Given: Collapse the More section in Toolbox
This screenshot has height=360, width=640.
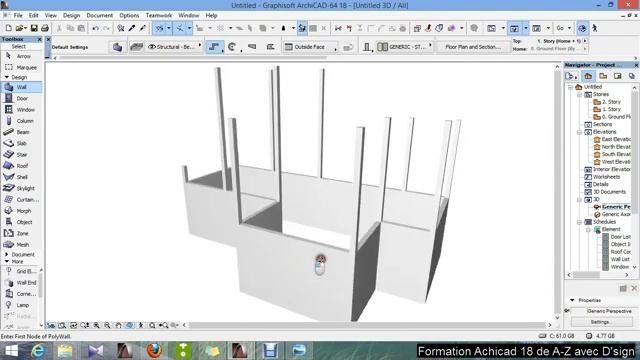Looking at the screenshot, I should [x=7, y=262].
